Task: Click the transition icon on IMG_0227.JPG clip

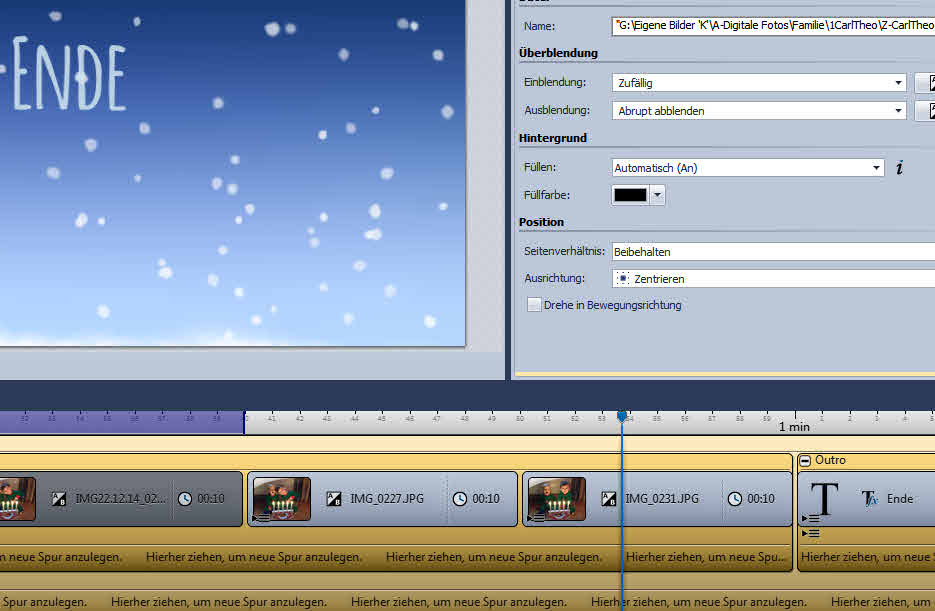Action: [x=335, y=499]
